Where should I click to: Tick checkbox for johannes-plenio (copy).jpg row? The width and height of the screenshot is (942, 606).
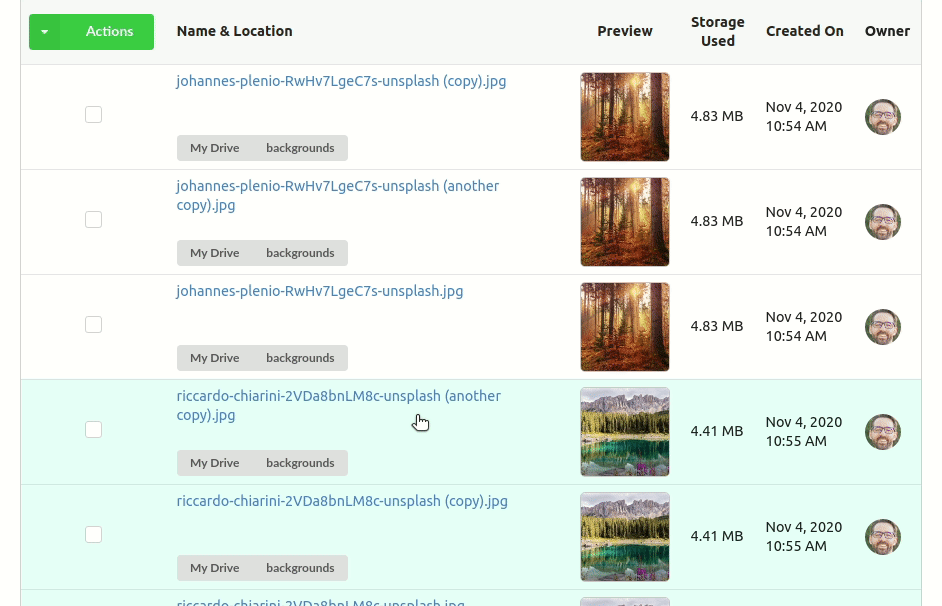(x=93, y=115)
